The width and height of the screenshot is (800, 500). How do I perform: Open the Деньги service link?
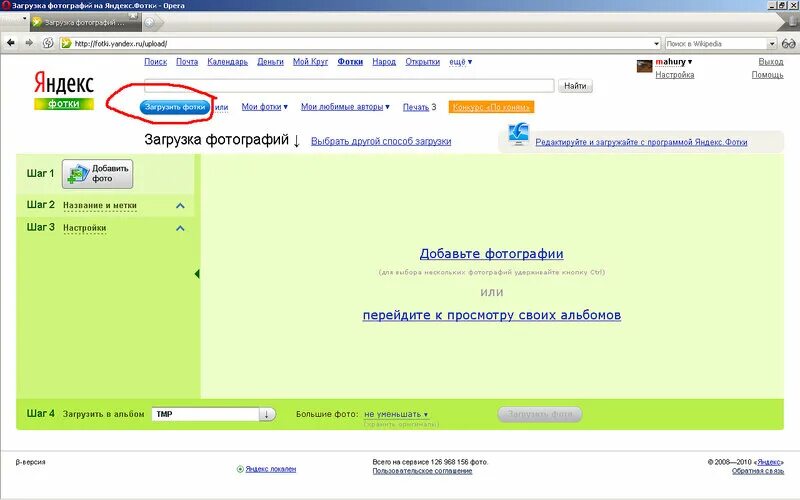pyautogui.click(x=270, y=62)
